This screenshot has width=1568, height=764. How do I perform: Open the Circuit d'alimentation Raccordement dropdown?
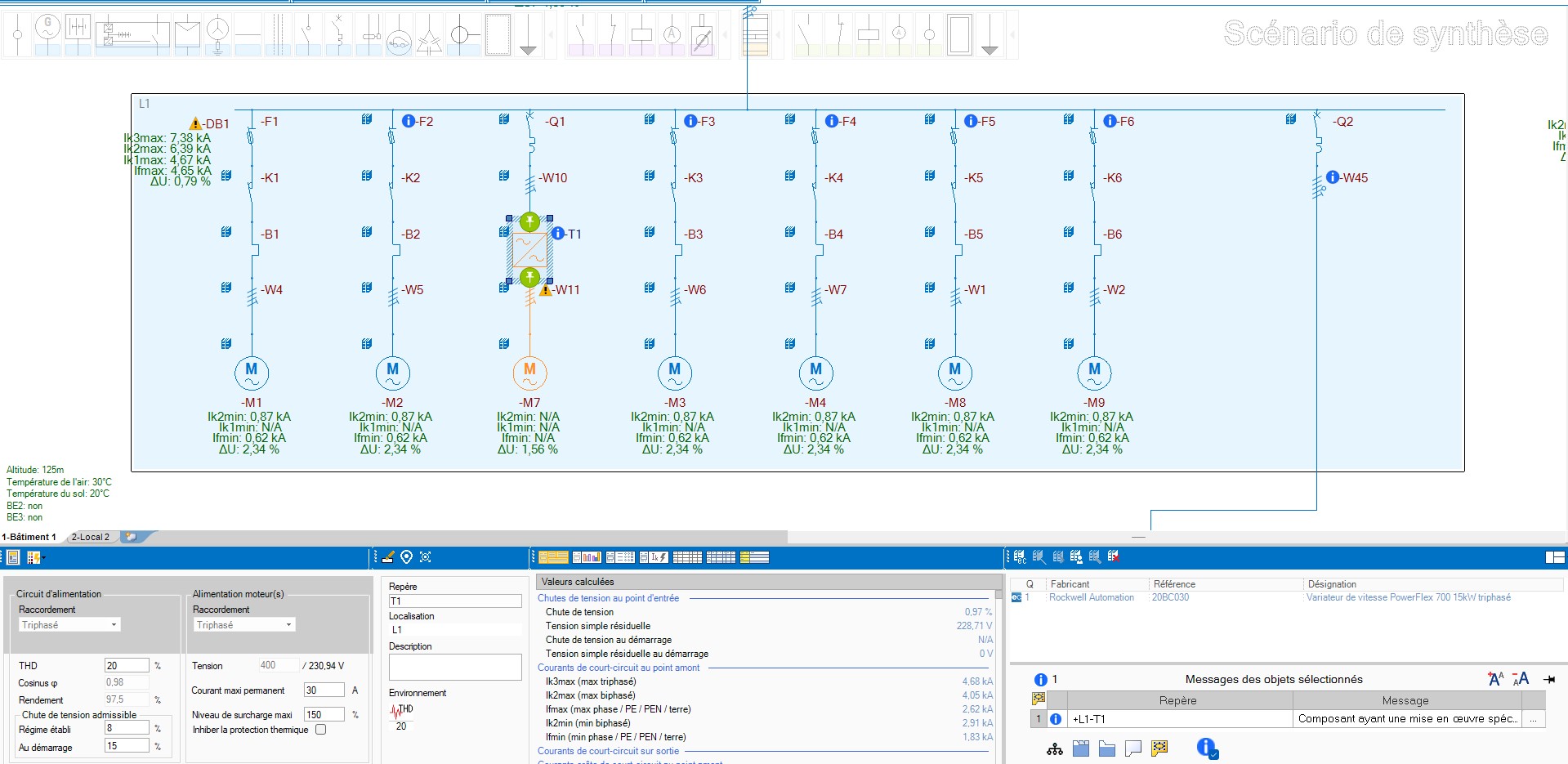coord(69,625)
